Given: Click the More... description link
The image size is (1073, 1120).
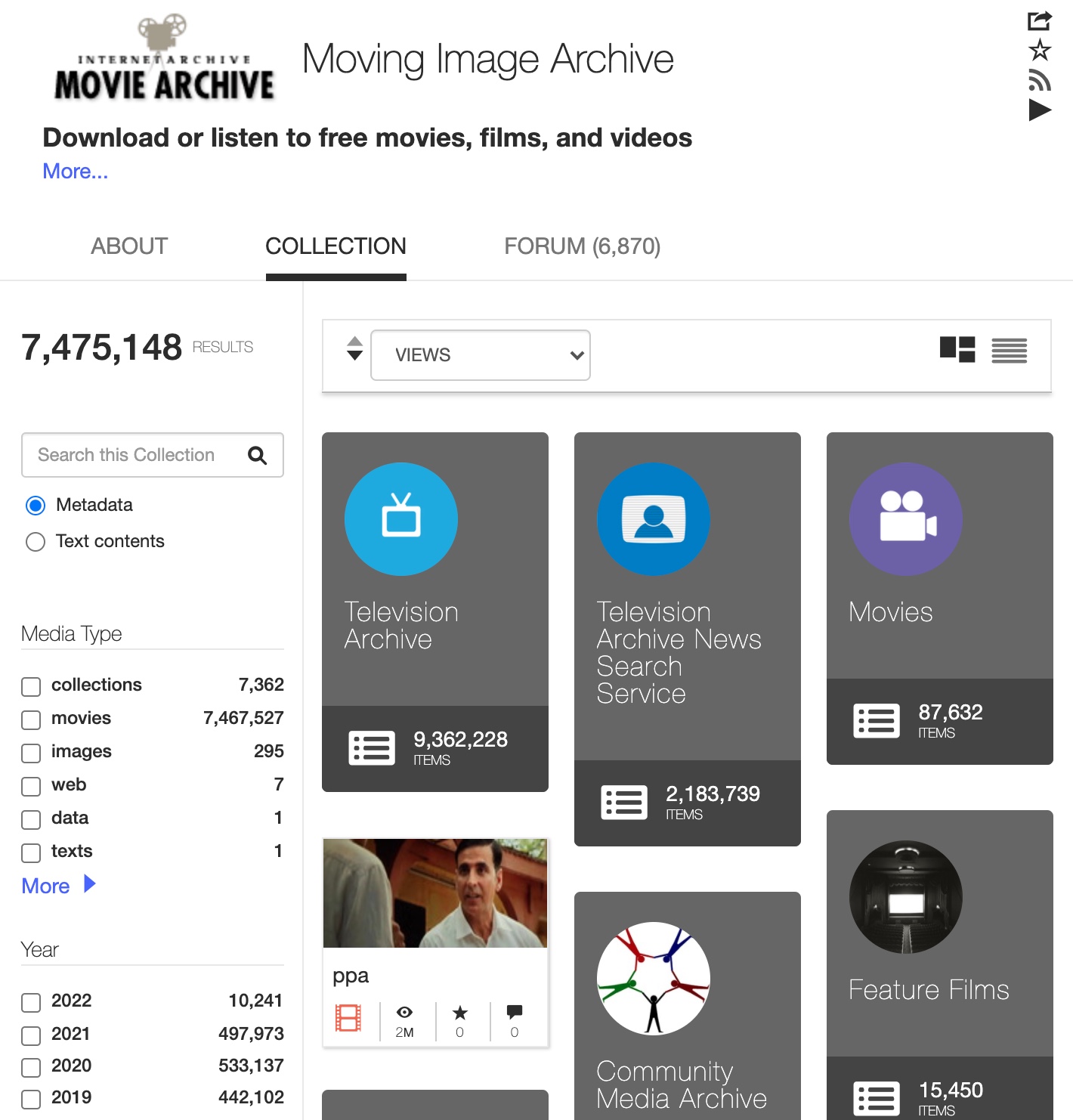Looking at the screenshot, I should 76,172.
